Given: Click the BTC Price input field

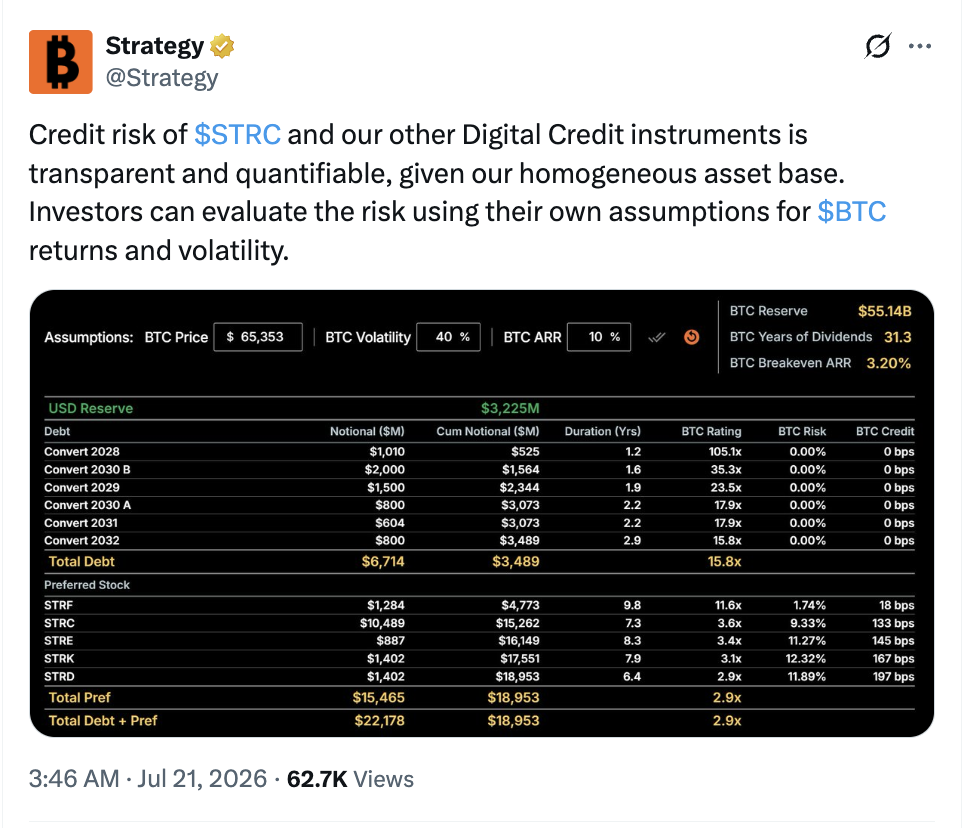Looking at the screenshot, I should point(258,337).
